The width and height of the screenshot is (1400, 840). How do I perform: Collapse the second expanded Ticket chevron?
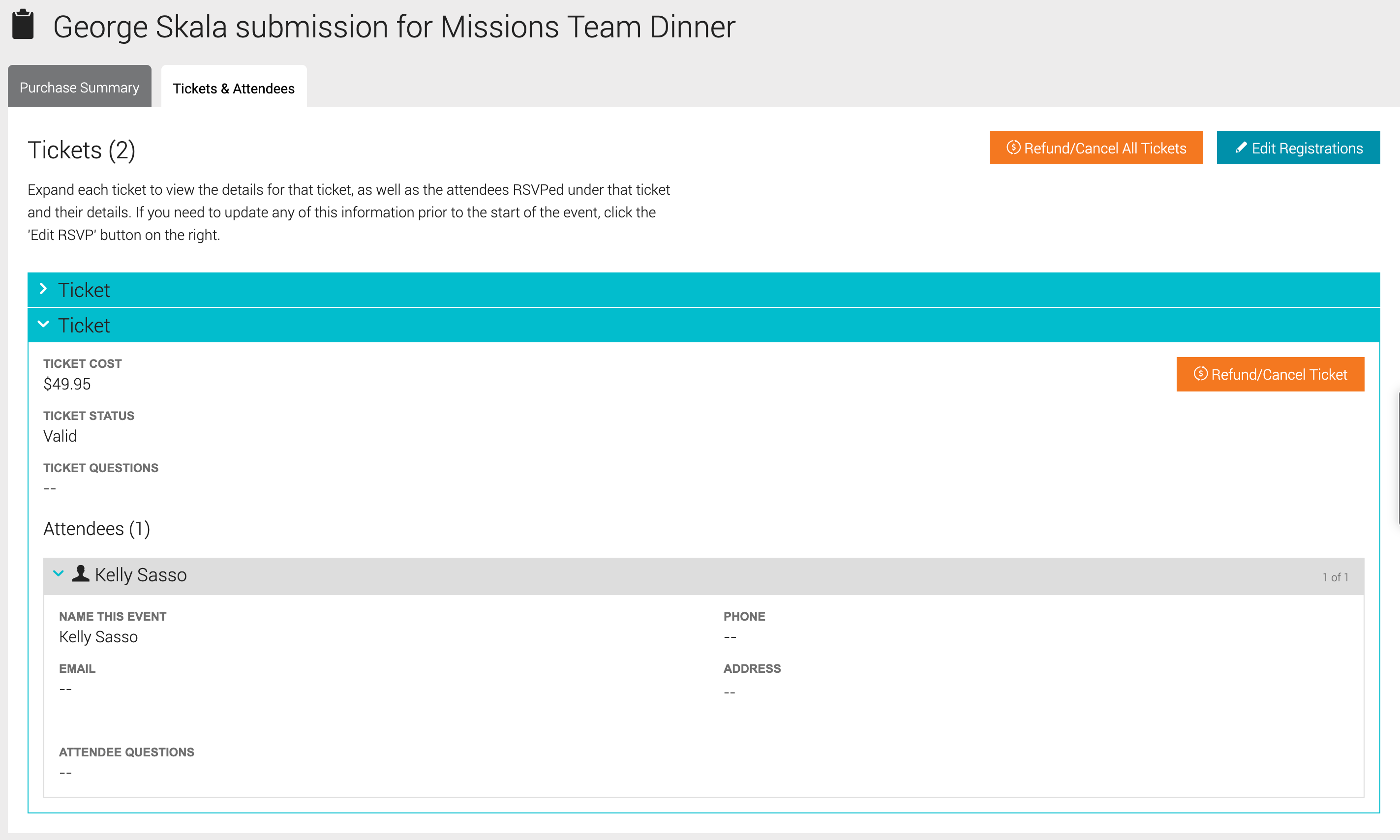(x=43, y=324)
